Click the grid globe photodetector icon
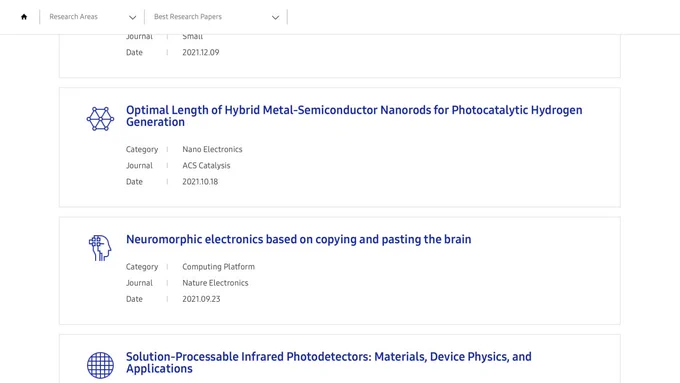This screenshot has width=680, height=383. 100,365
